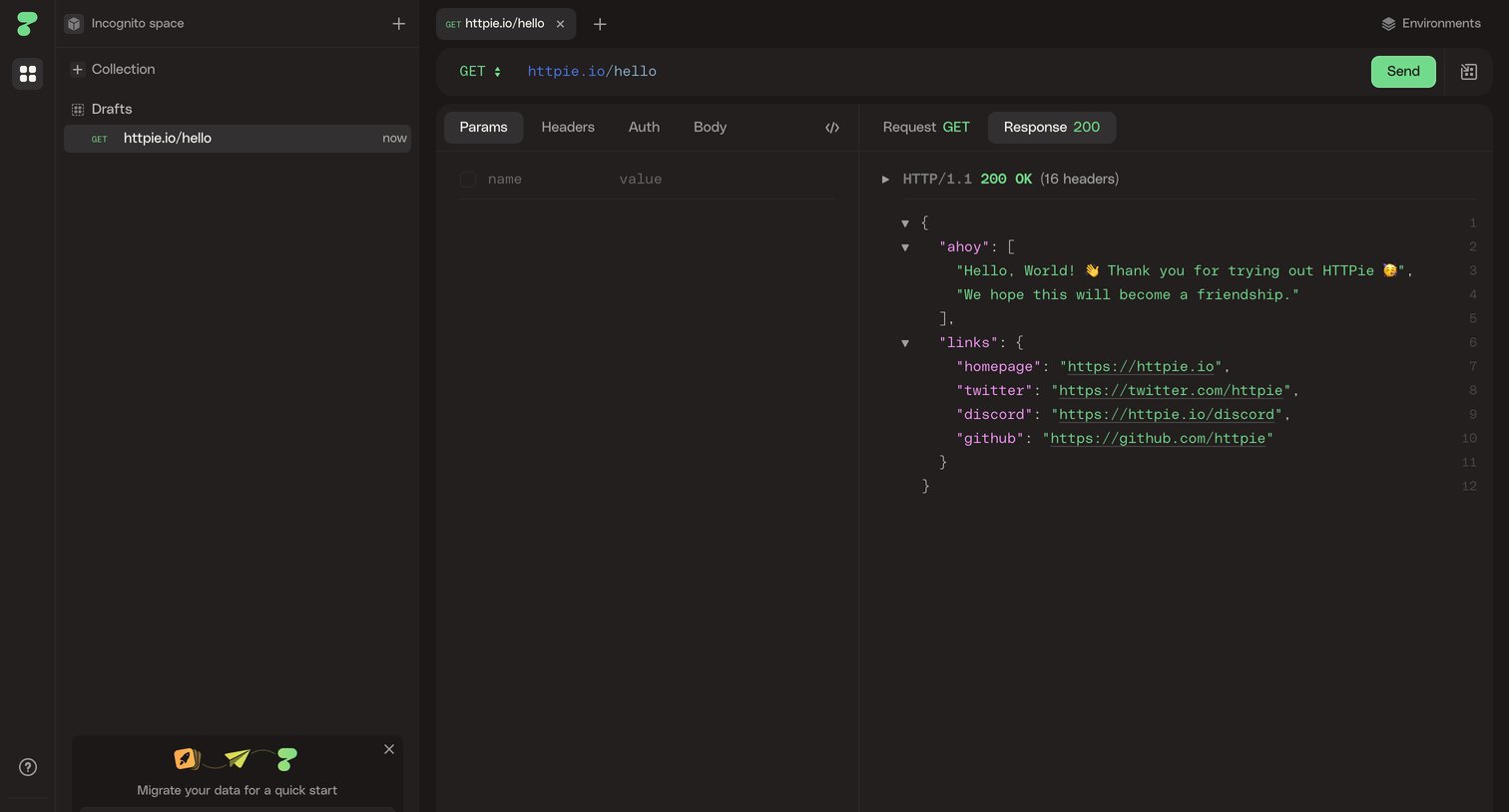Click the URL field httpie.io/hello
This screenshot has height=812, width=1509.
tap(592, 72)
